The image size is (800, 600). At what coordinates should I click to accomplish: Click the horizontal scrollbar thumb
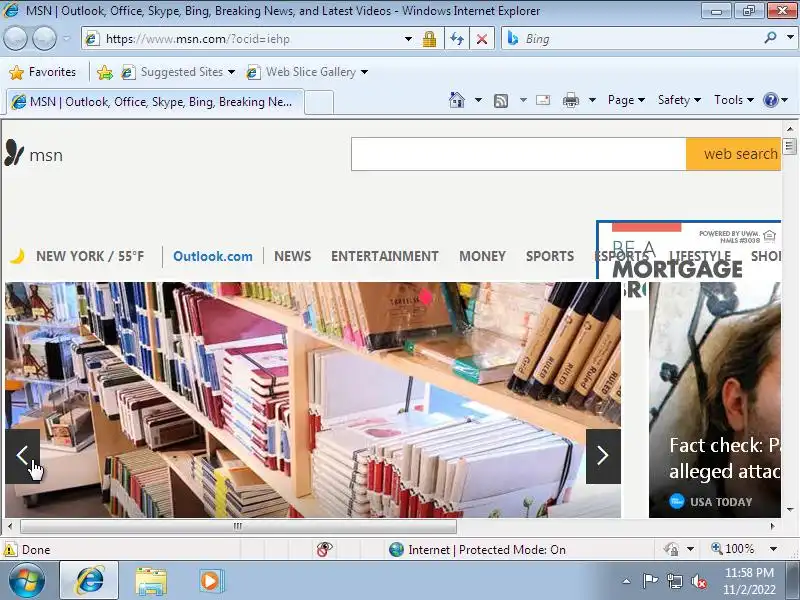pos(238,526)
